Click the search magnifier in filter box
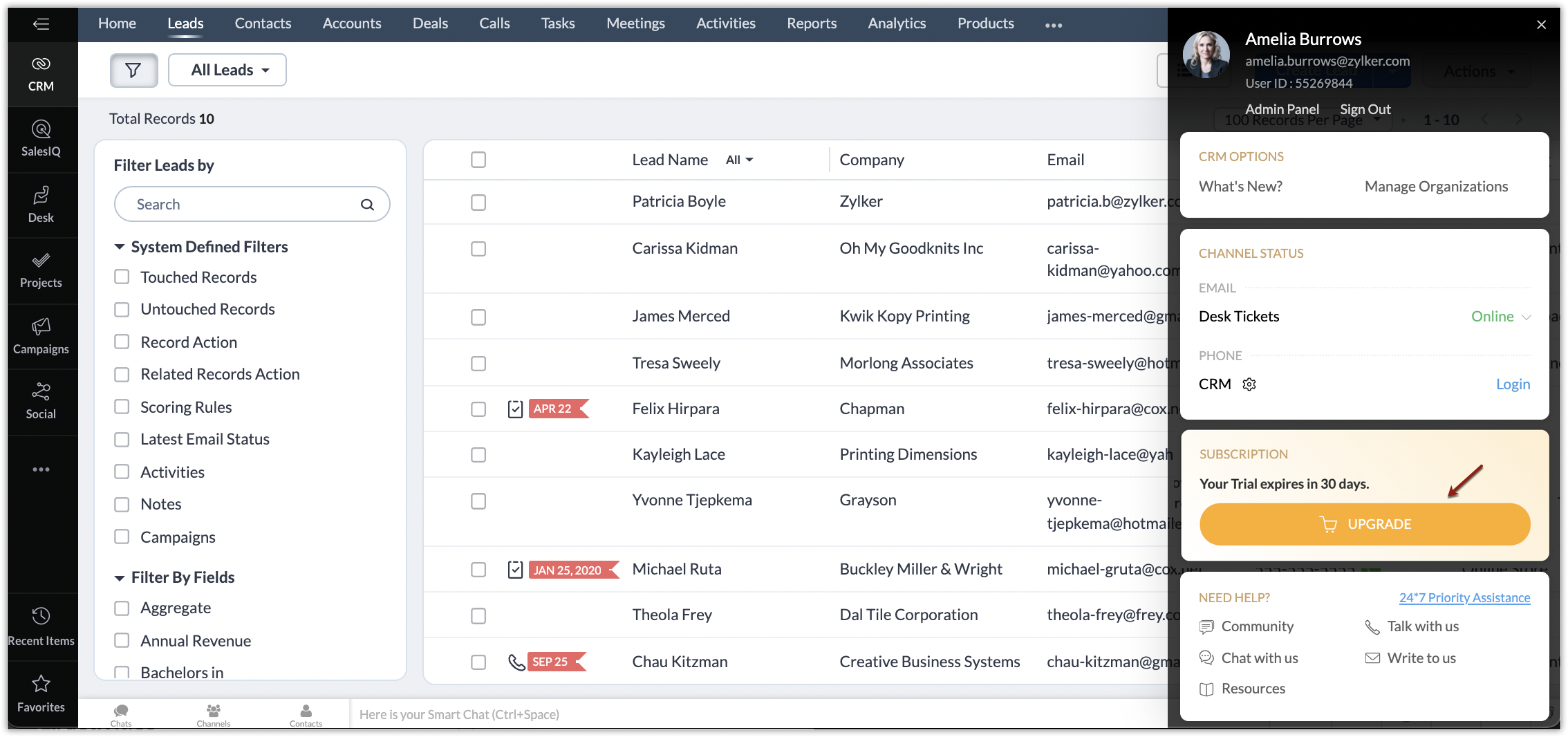The height and width of the screenshot is (737, 1568). [x=367, y=205]
